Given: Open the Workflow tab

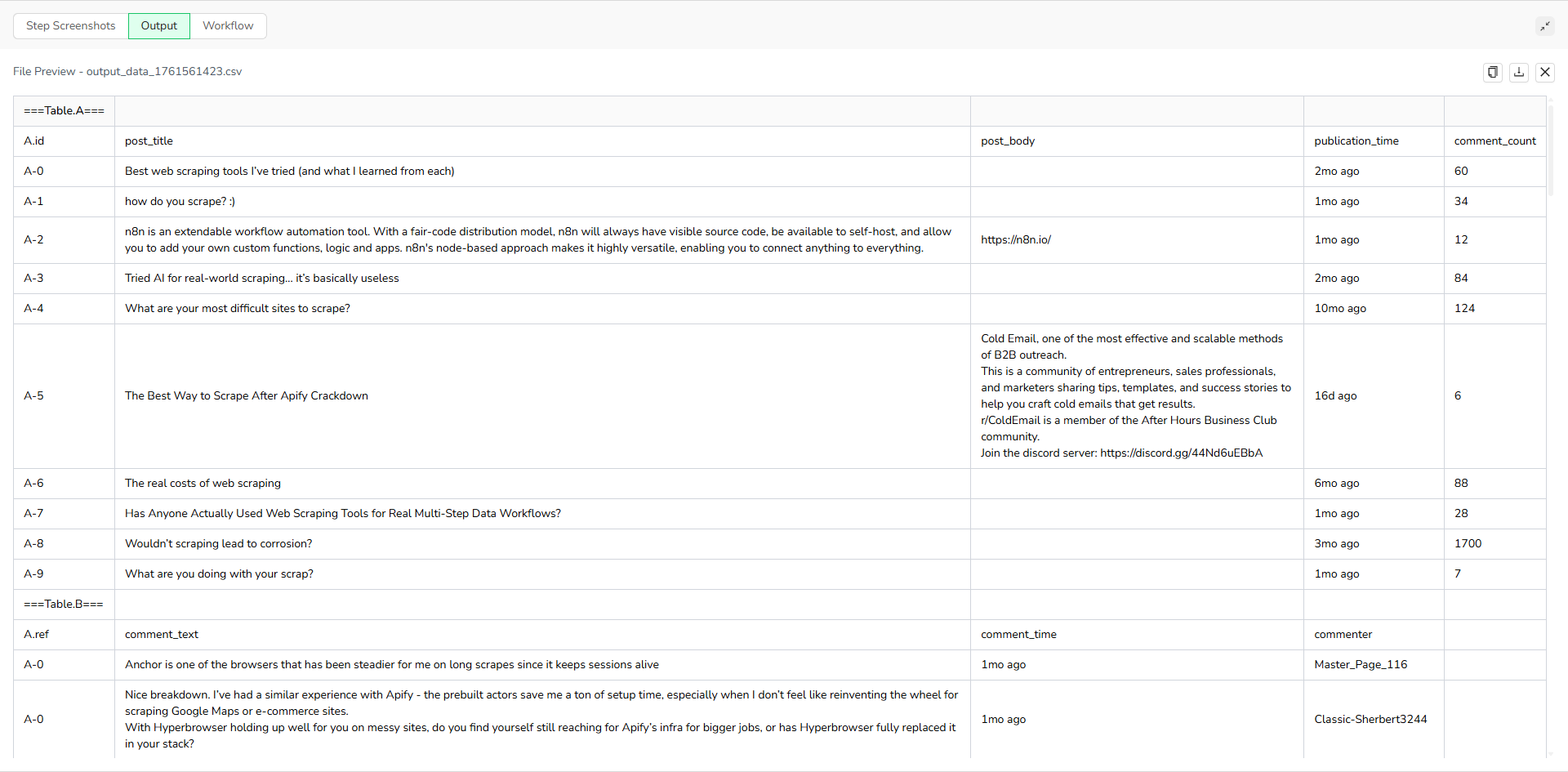Looking at the screenshot, I should 227,25.
